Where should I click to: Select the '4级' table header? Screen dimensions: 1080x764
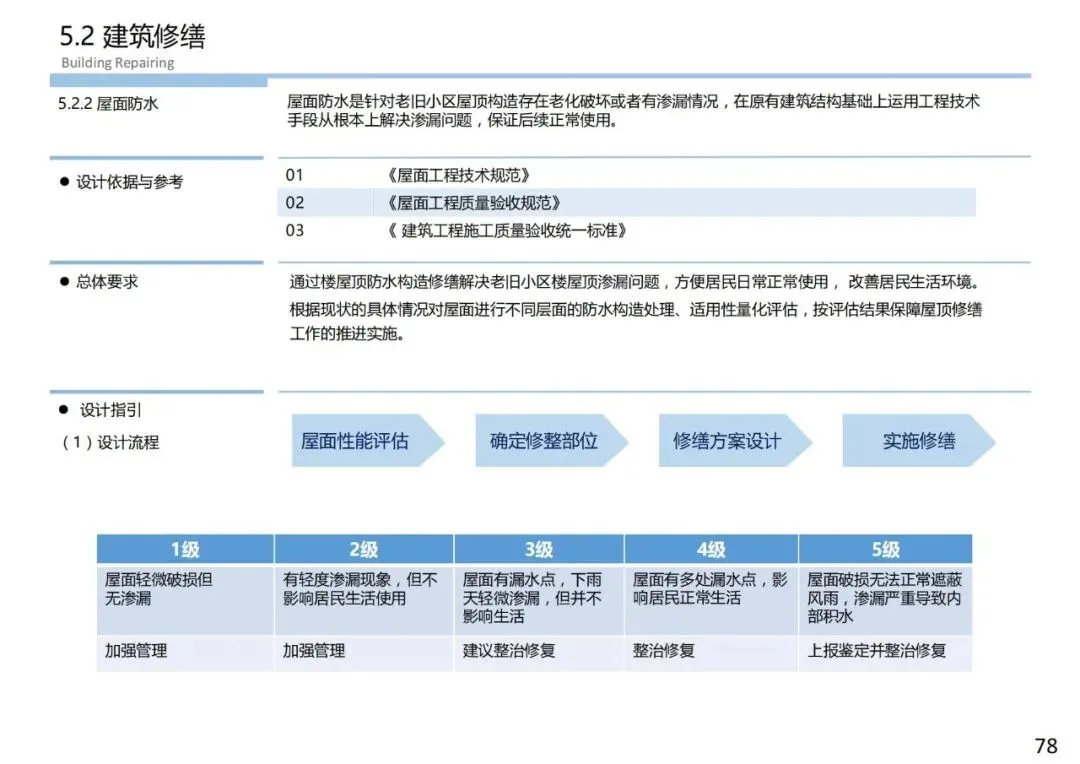tap(712, 549)
